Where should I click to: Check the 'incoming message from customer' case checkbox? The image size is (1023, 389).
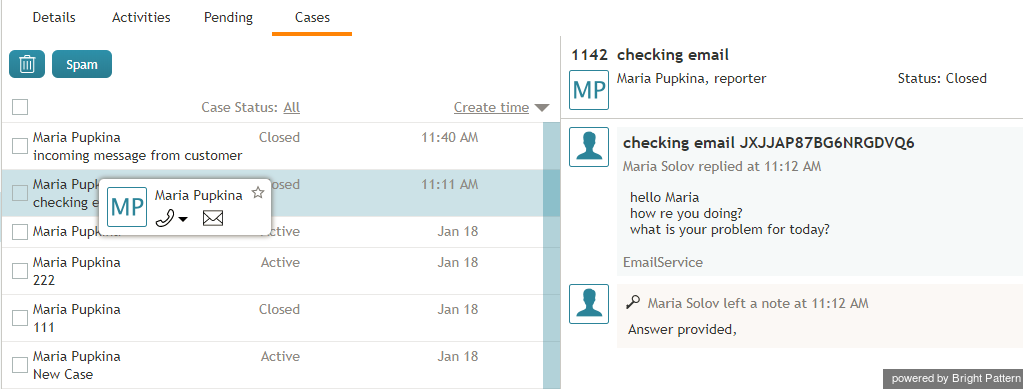click(20, 146)
